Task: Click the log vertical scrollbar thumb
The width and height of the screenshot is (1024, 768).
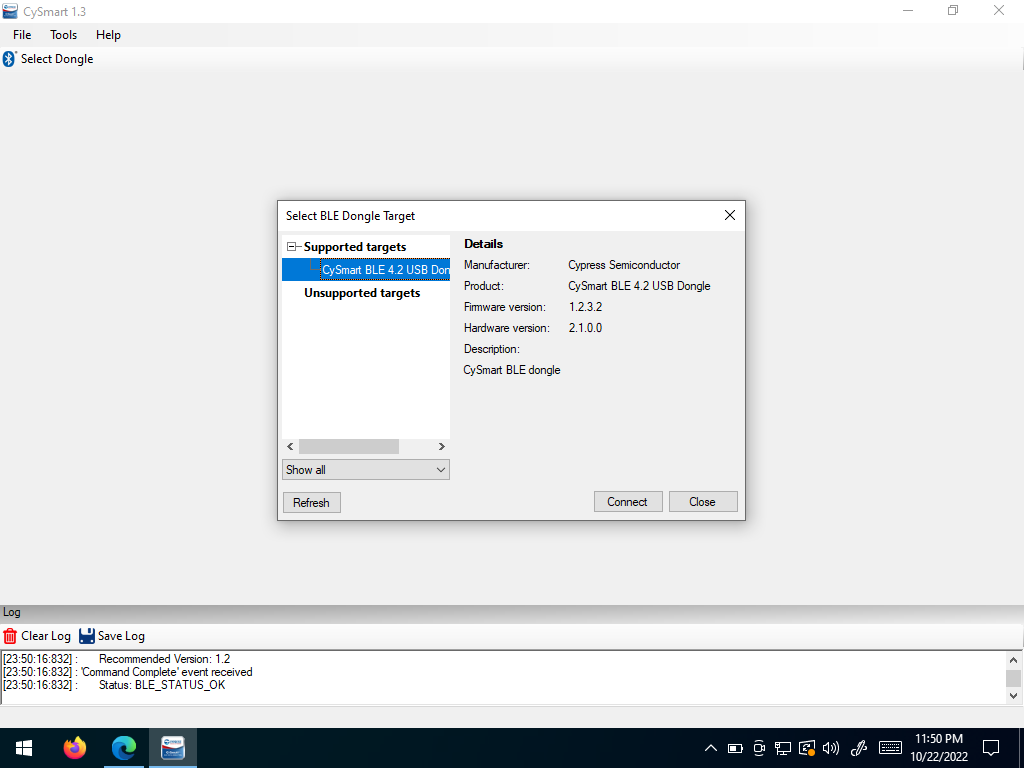Action: pos(1014,678)
